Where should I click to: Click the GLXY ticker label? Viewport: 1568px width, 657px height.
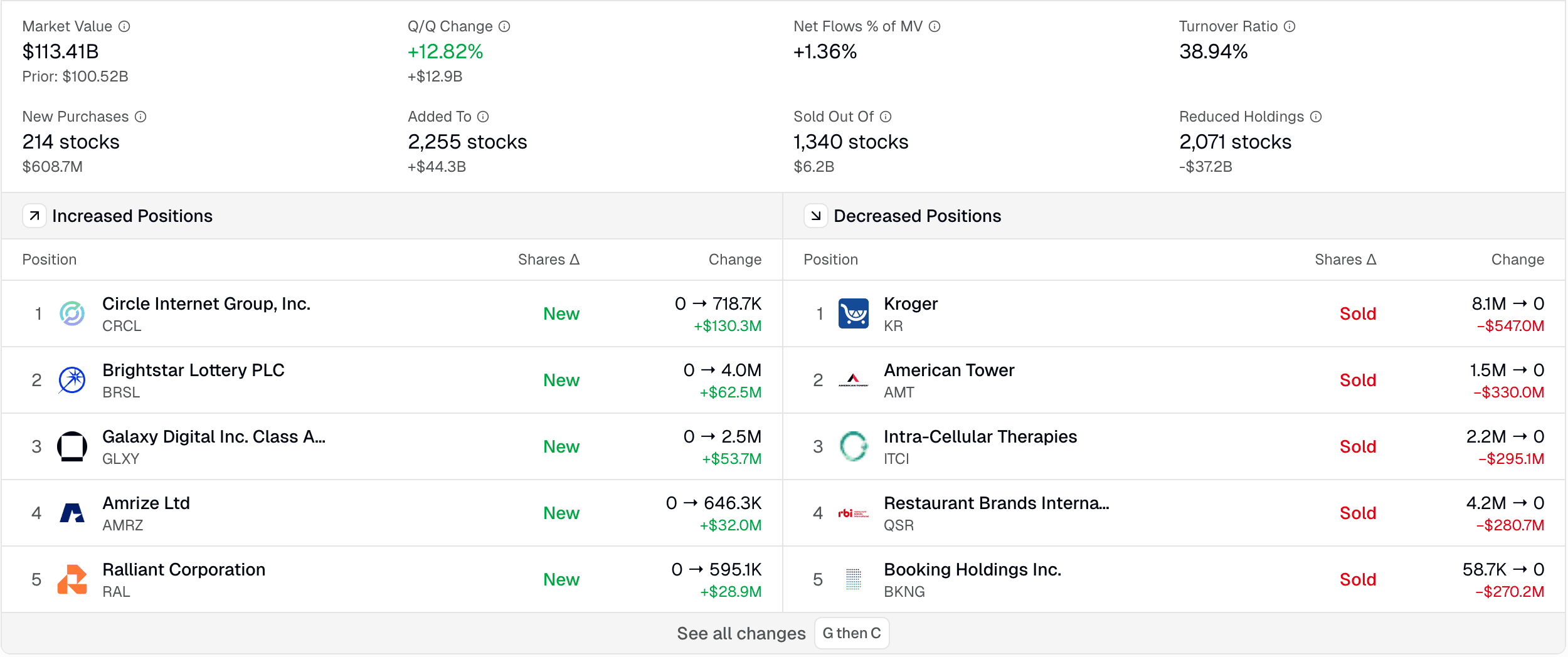[121, 458]
